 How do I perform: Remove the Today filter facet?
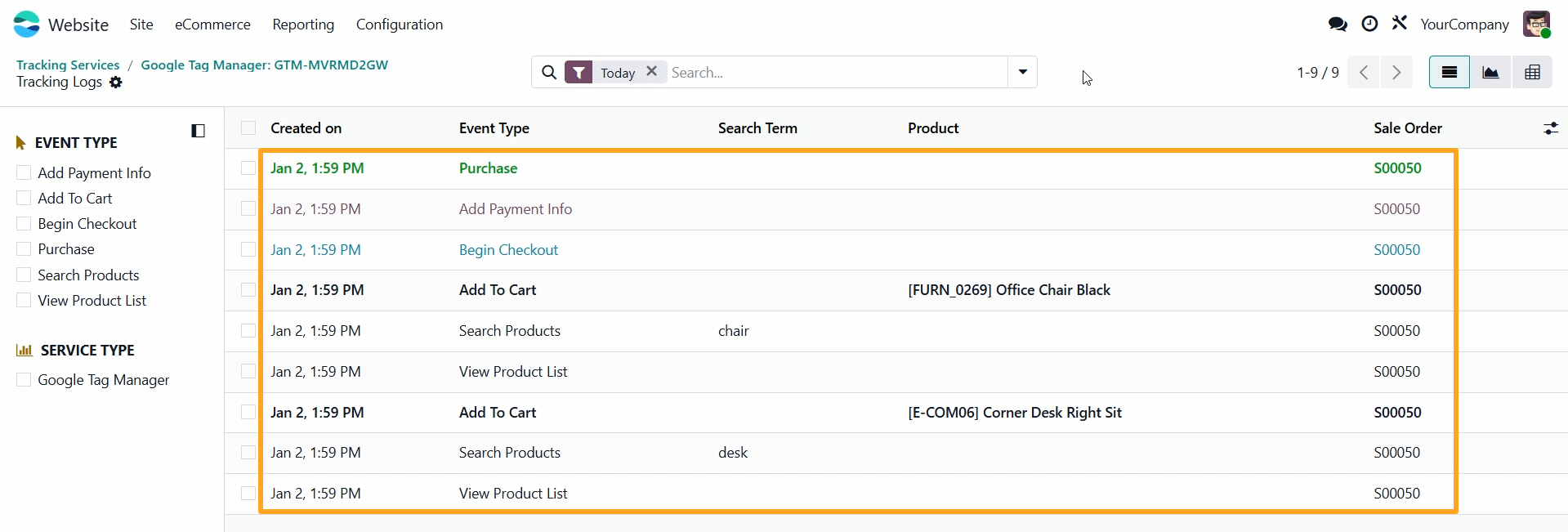tap(651, 71)
